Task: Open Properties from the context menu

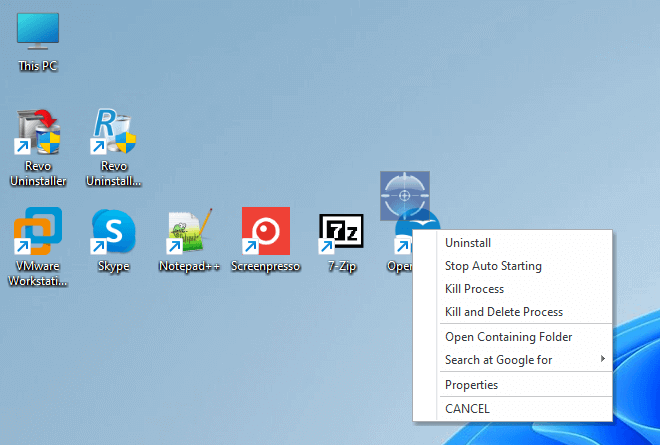Action: point(471,385)
